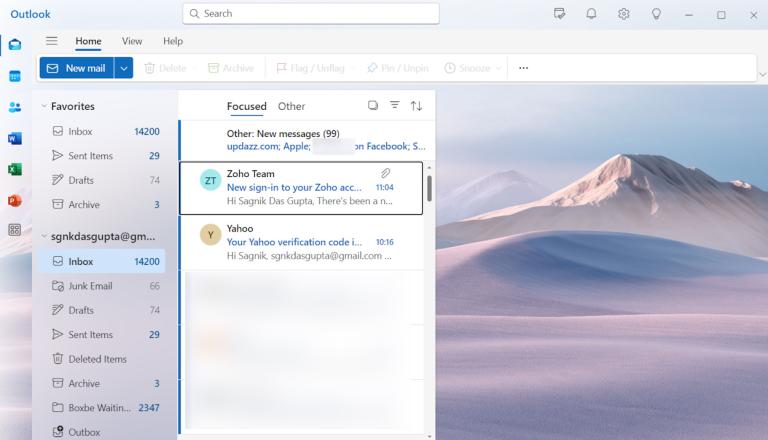Launch Word from the app sidebar
Viewport: 768px width, 440px height.
tap(15, 138)
